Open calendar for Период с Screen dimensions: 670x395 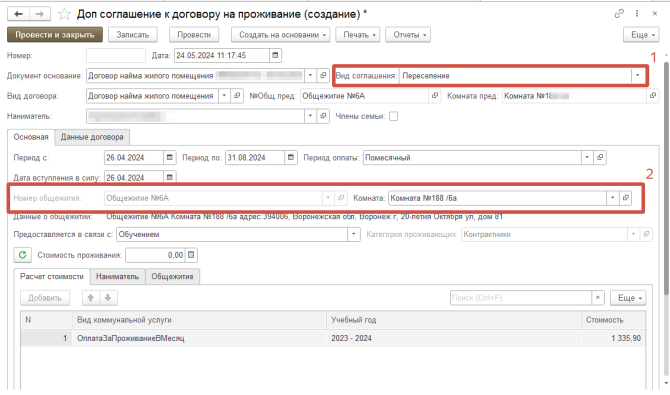tap(170, 157)
